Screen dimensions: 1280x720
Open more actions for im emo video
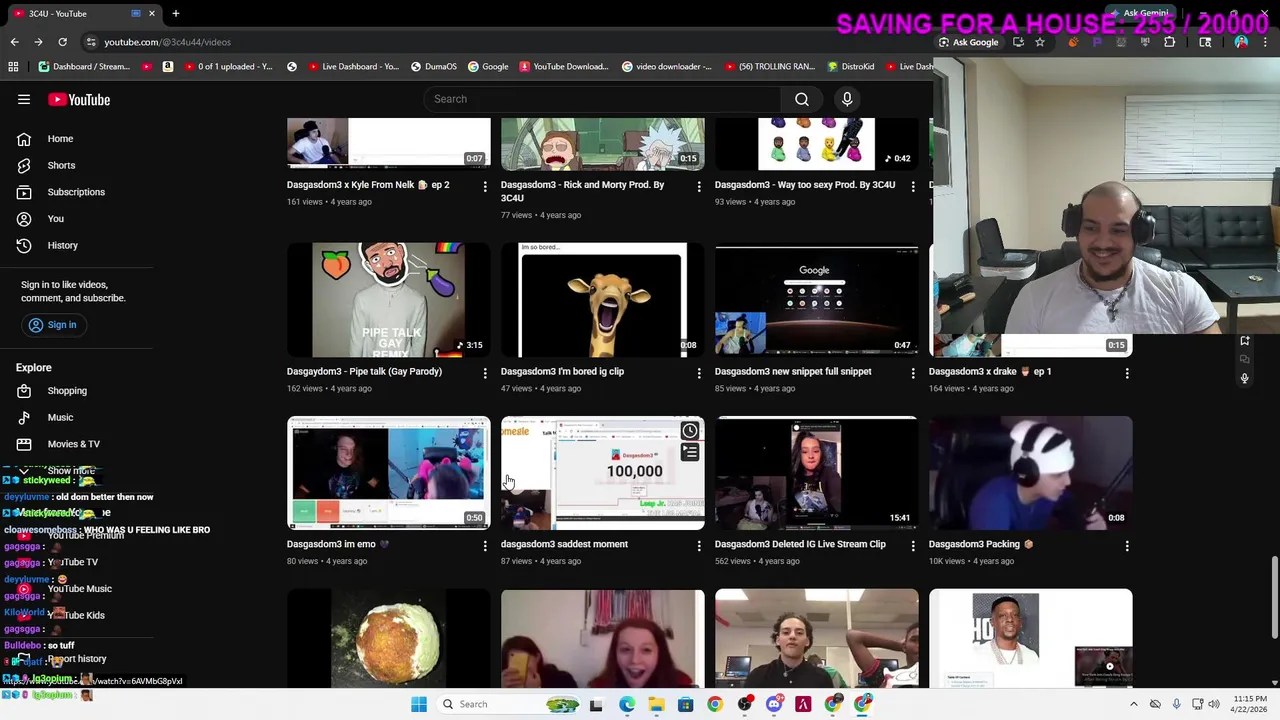click(485, 546)
